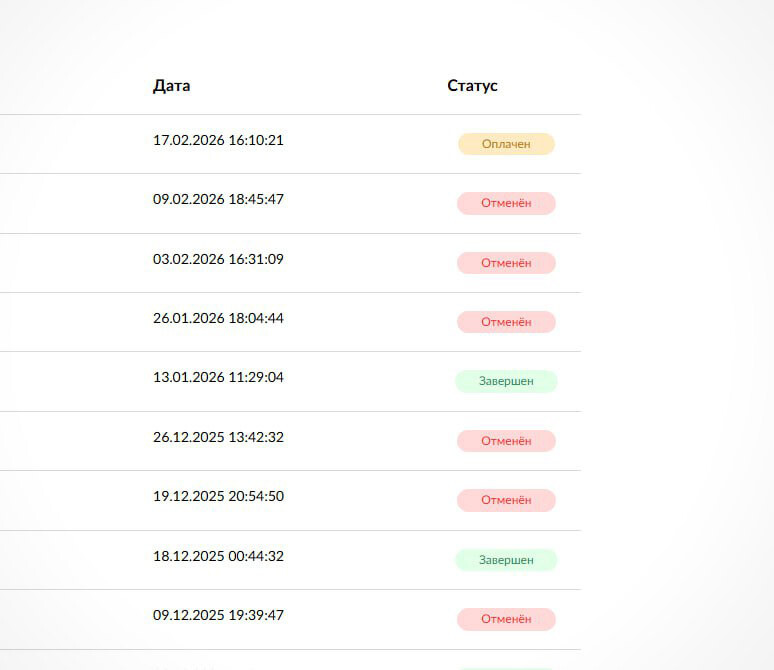Select Завершен status for 18.12.2025 order
774x670 pixels.
point(506,560)
